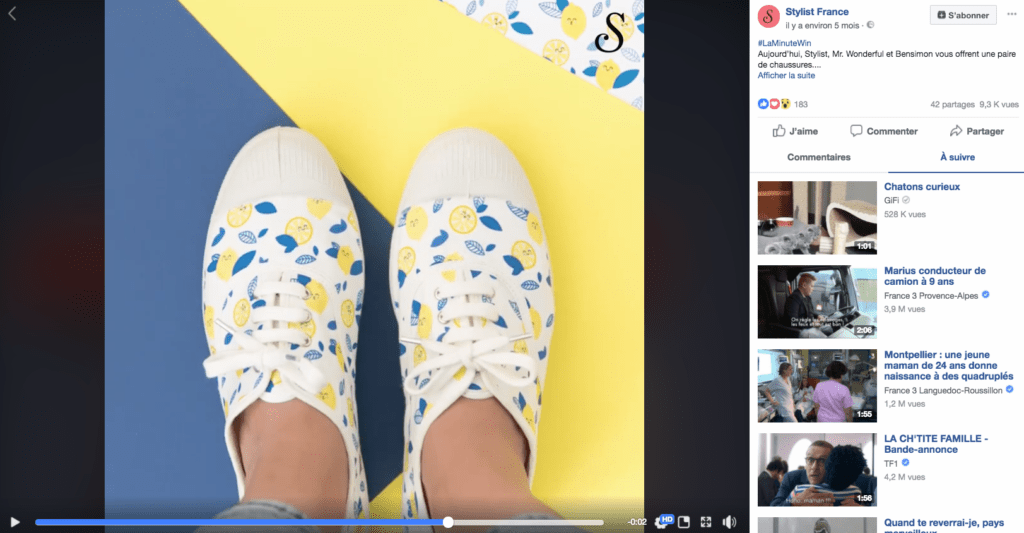Screen dimensions: 1024x533
Task: Play the video
Action: (14, 522)
